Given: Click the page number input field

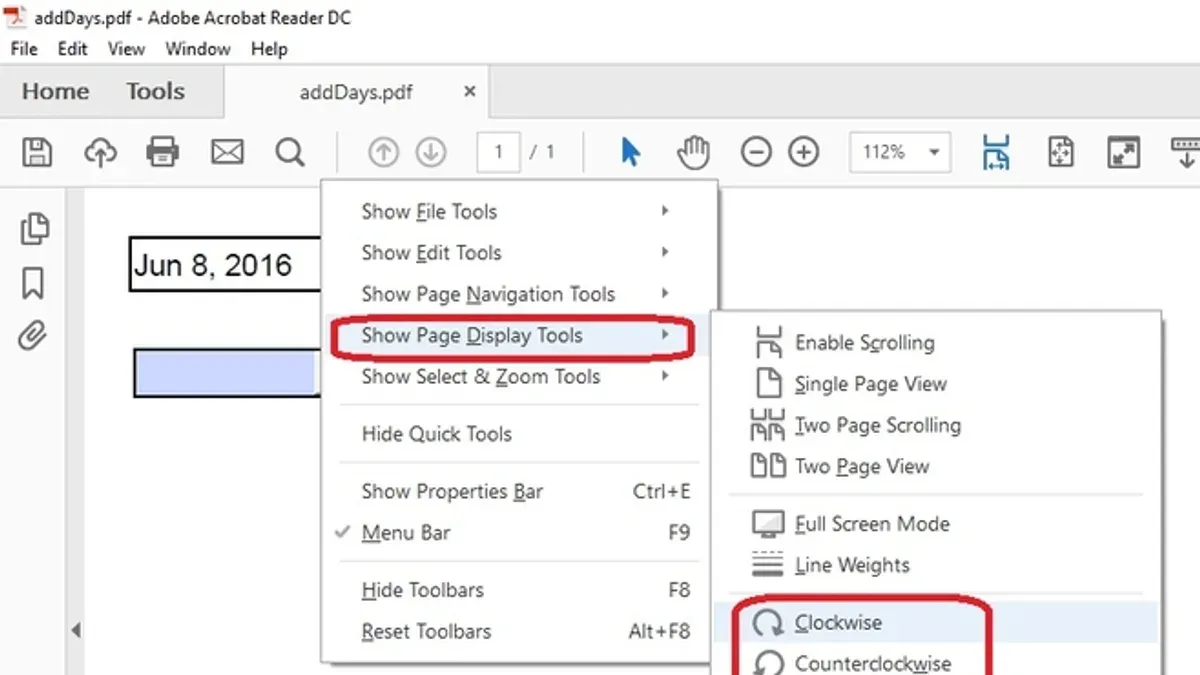Looking at the screenshot, I should (x=499, y=152).
